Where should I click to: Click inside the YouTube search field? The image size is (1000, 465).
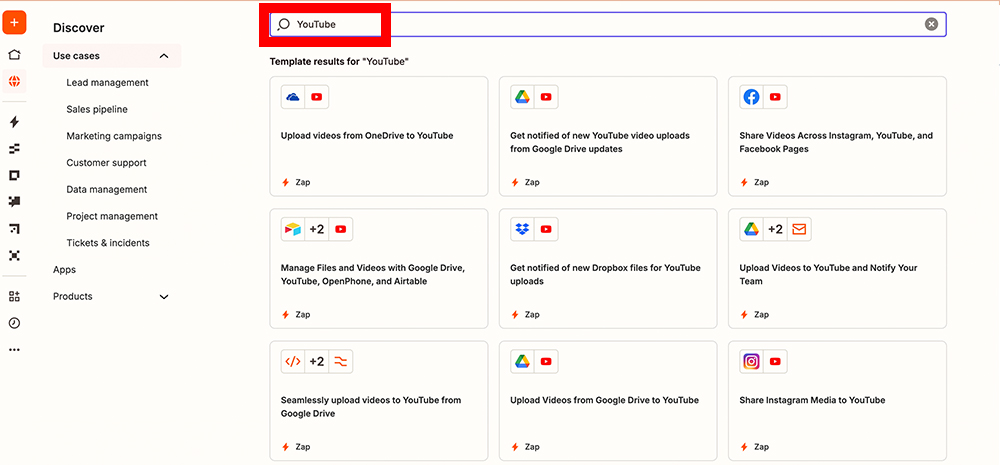point(608,24)
